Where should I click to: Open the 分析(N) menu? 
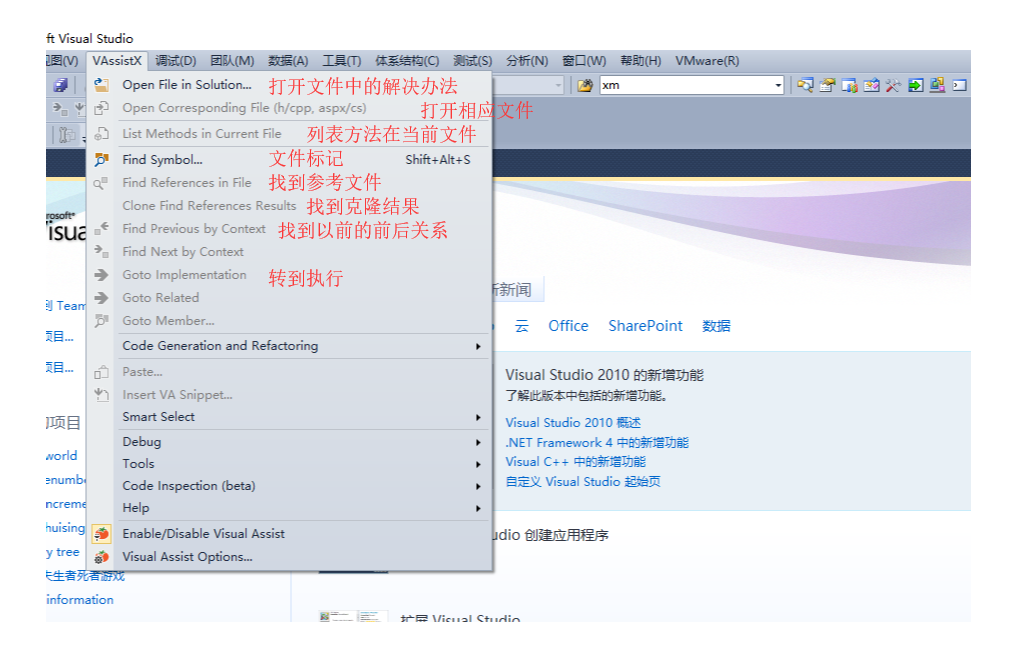(527, 61)
